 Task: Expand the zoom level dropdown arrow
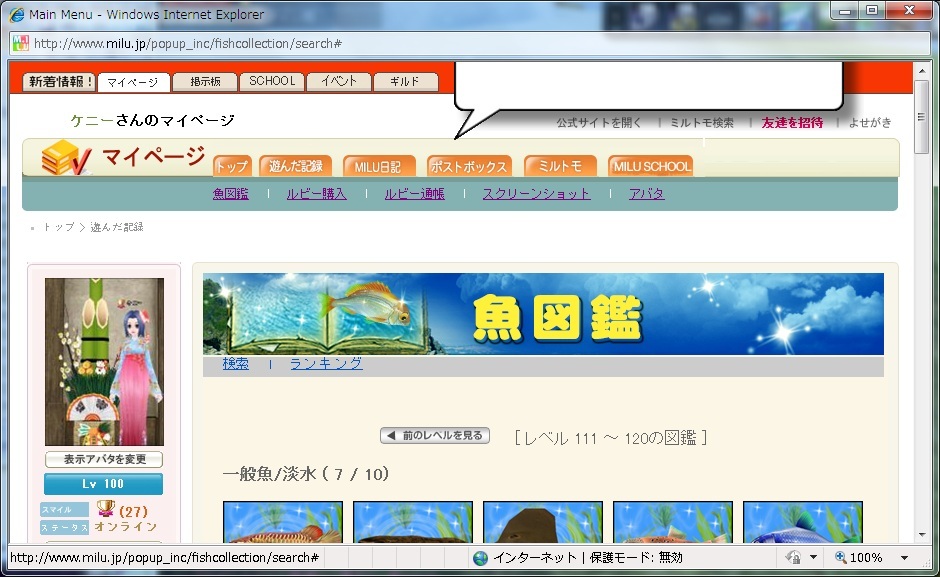pos(904,558)
